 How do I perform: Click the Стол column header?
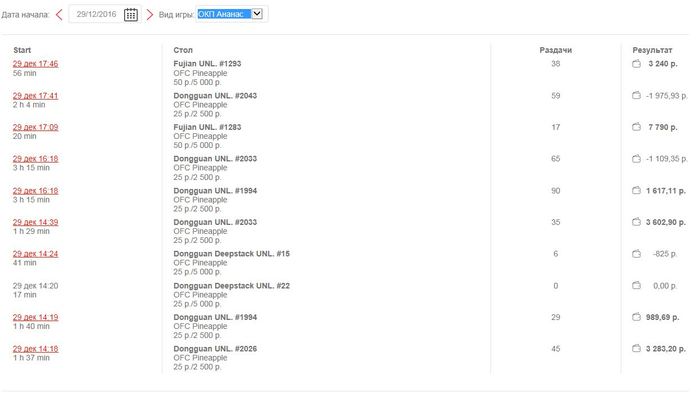pyautogui.click(x=183, y=50)
